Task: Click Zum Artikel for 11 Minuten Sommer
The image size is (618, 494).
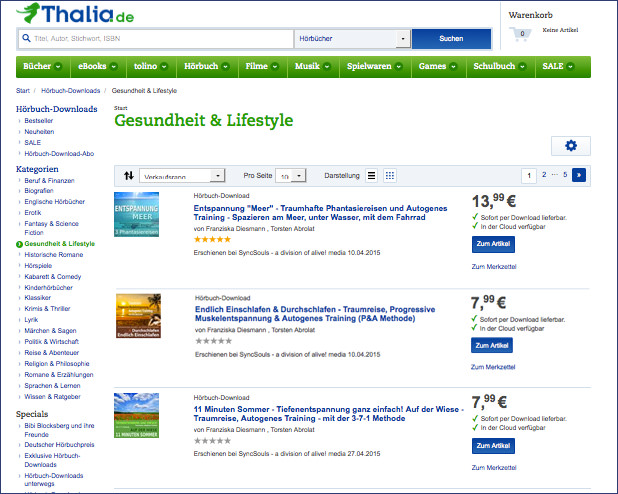Action: coord(493,446)
